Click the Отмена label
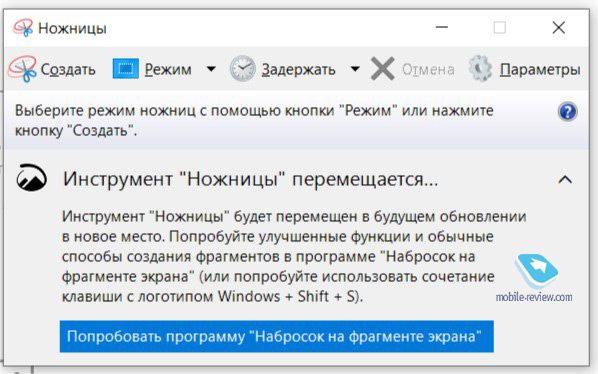This screenshot has width=598, height=374. click(x=428, y=69)
